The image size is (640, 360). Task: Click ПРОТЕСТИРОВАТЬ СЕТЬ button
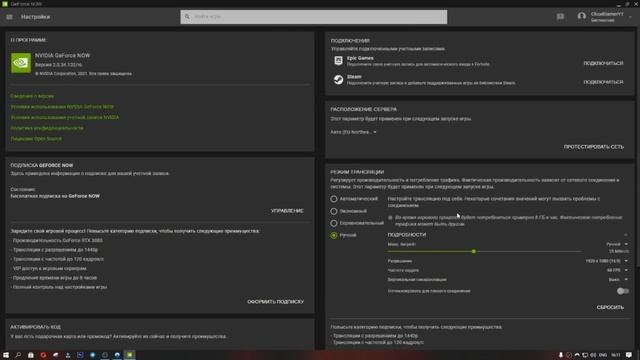click(x=594, y=147)
